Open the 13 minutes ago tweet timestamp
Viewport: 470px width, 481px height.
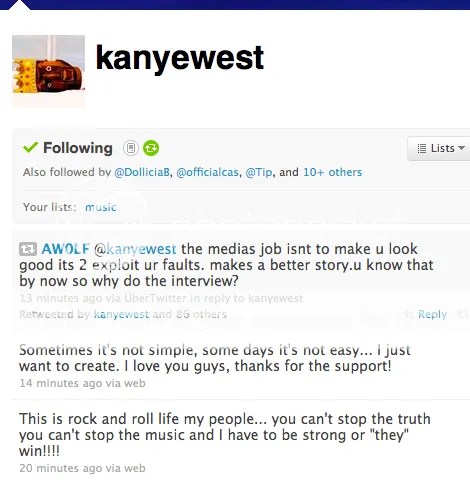[61, 298]
